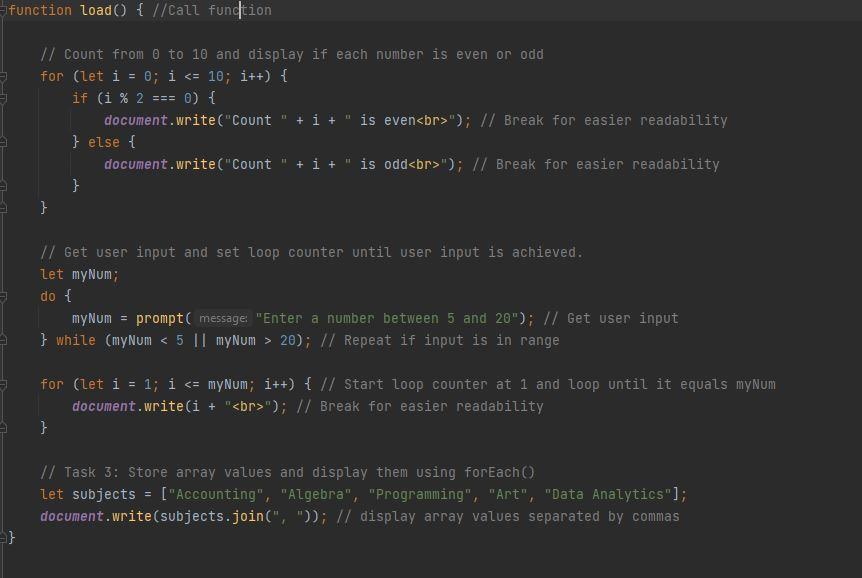The width and height of the screenshot is (862, 578).
Task: Click the while keyword
Action: (x=75, y=340)
